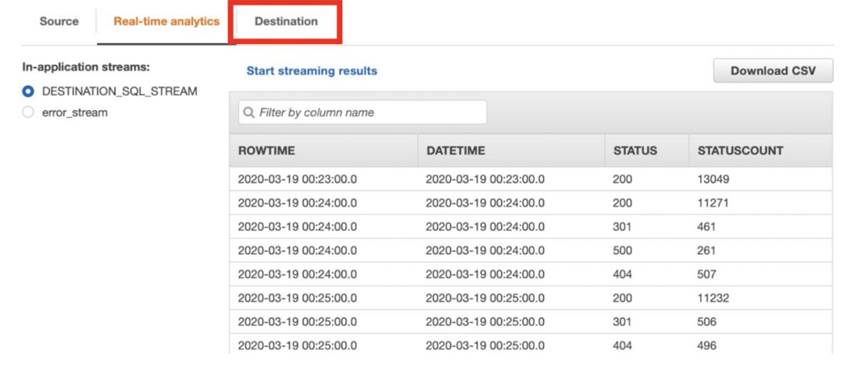Select the row with status 500
This screenshot has height=374, width=843.
coord(531,250)
